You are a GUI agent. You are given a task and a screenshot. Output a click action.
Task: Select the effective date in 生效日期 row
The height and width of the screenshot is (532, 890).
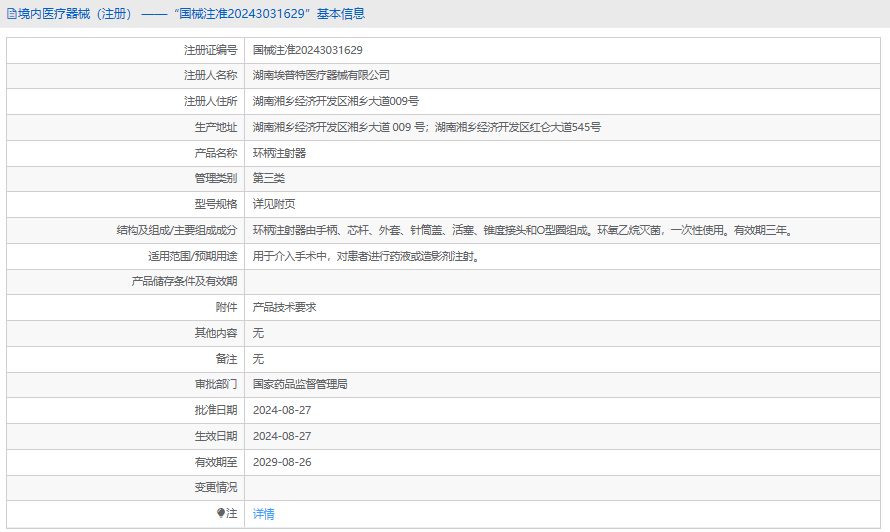click(282, 437)
